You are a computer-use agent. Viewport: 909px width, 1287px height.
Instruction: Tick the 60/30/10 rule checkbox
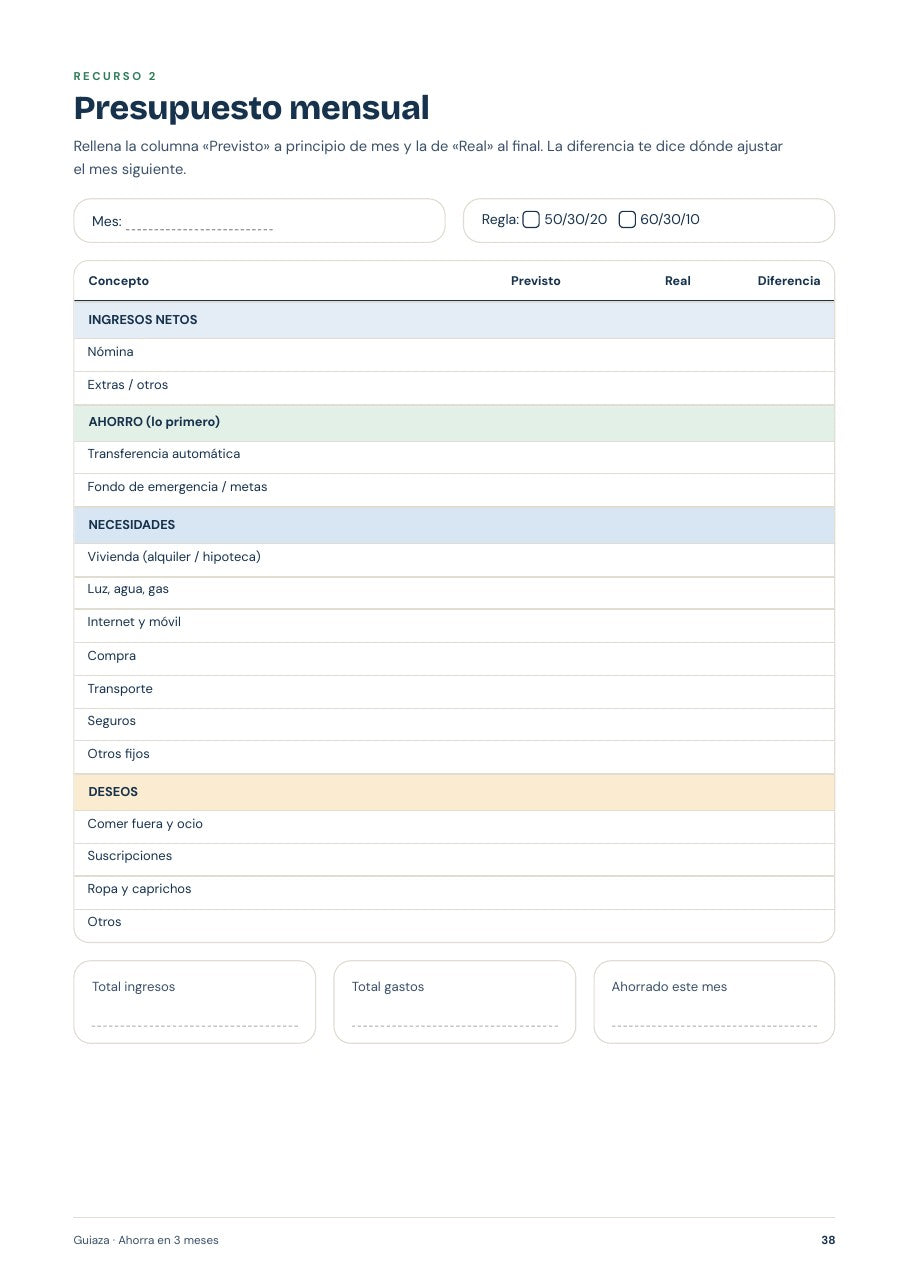coord(627,220)
